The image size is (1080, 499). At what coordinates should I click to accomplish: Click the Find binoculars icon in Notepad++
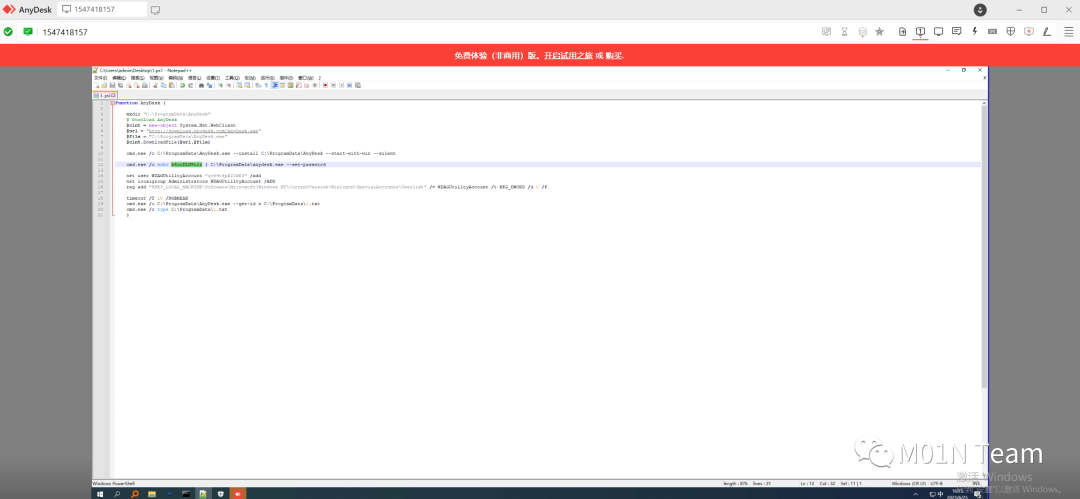click(x=201, y=85)
